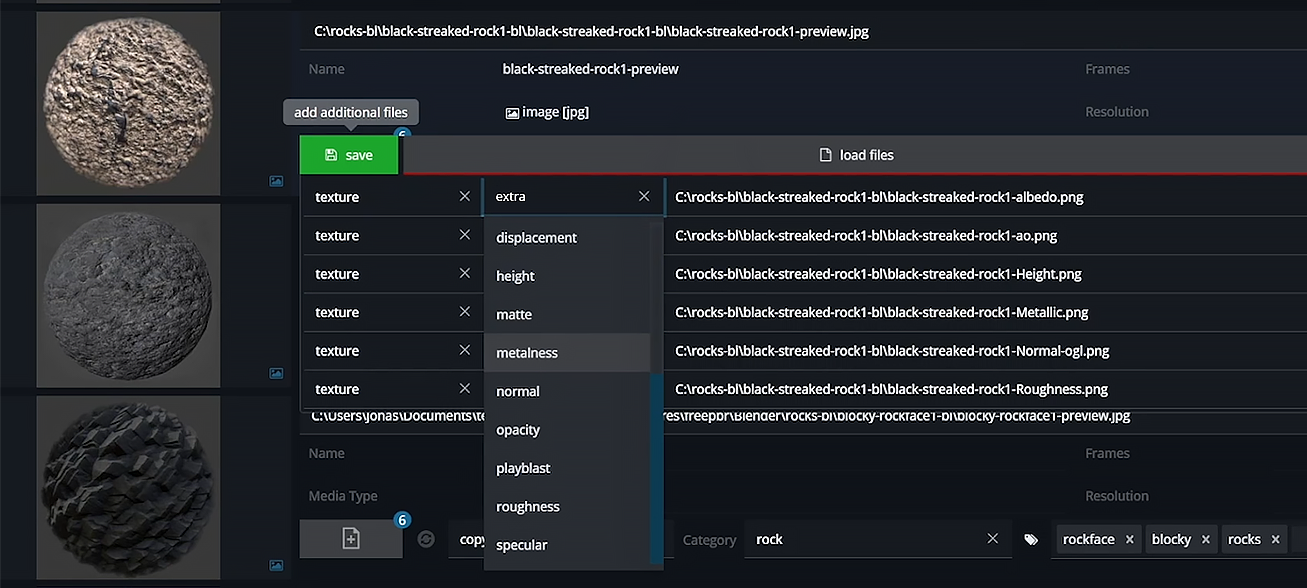
Task: Click the tag icon beside the Category field
Action: pos(1031,539)
